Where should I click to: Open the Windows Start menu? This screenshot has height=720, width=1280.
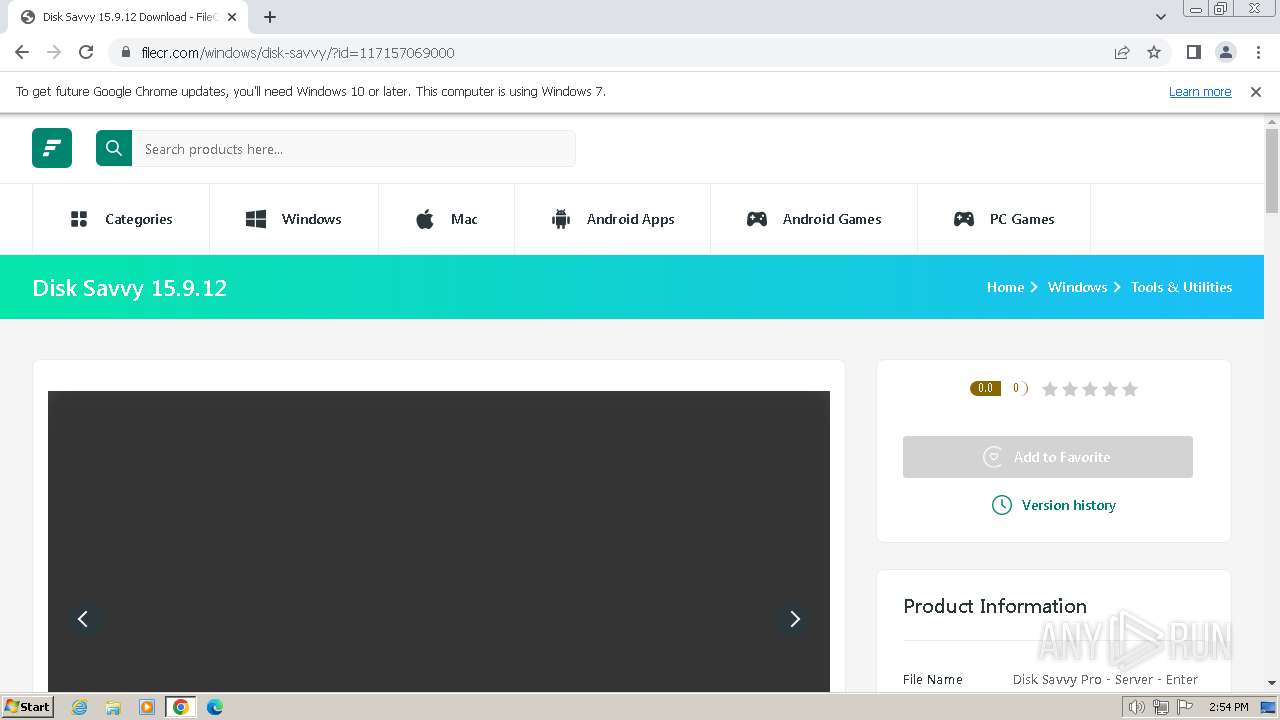coord(28,706)
